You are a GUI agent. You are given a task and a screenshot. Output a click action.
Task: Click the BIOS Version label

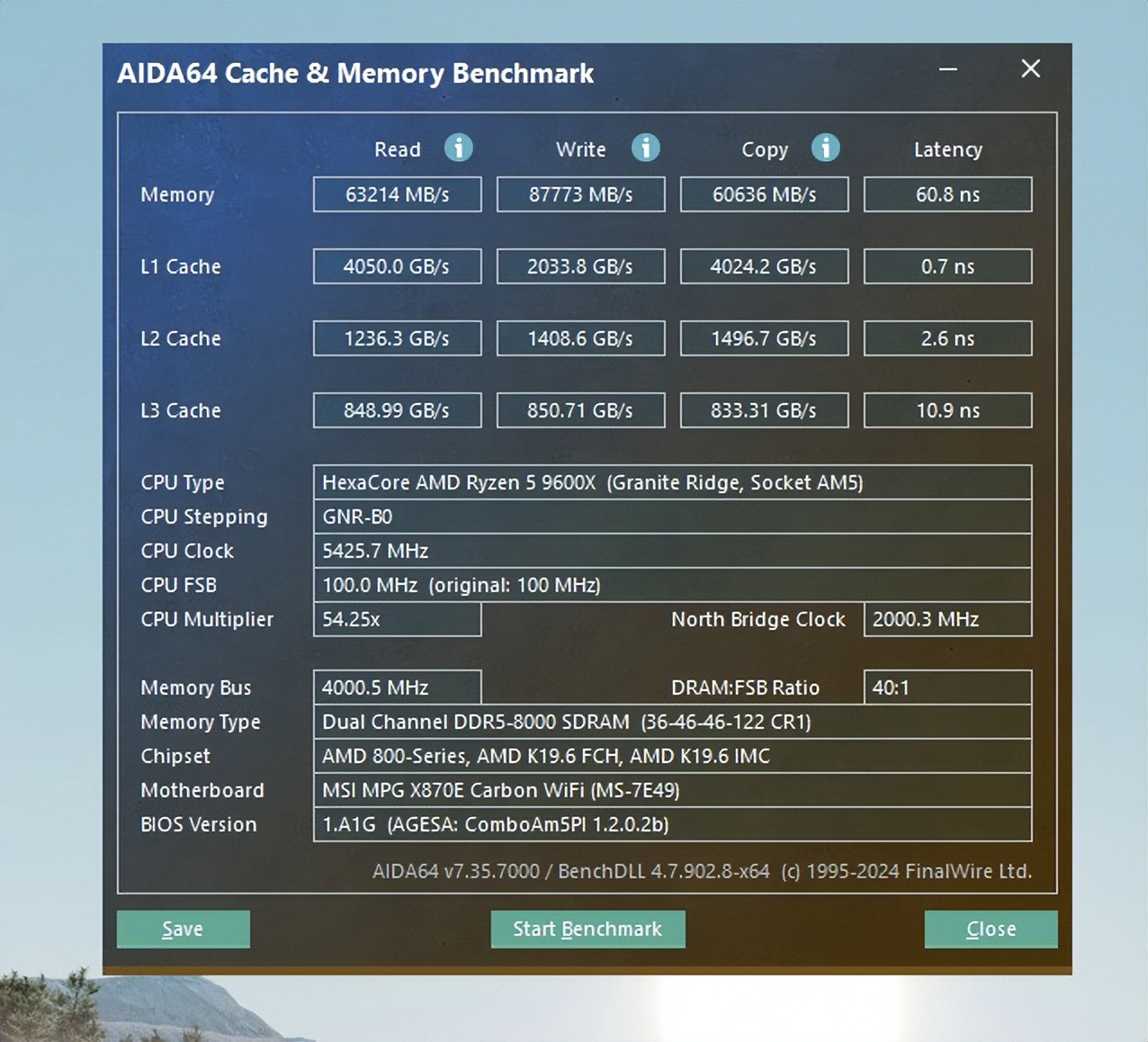pyautogui.click(x=199, y=824)
